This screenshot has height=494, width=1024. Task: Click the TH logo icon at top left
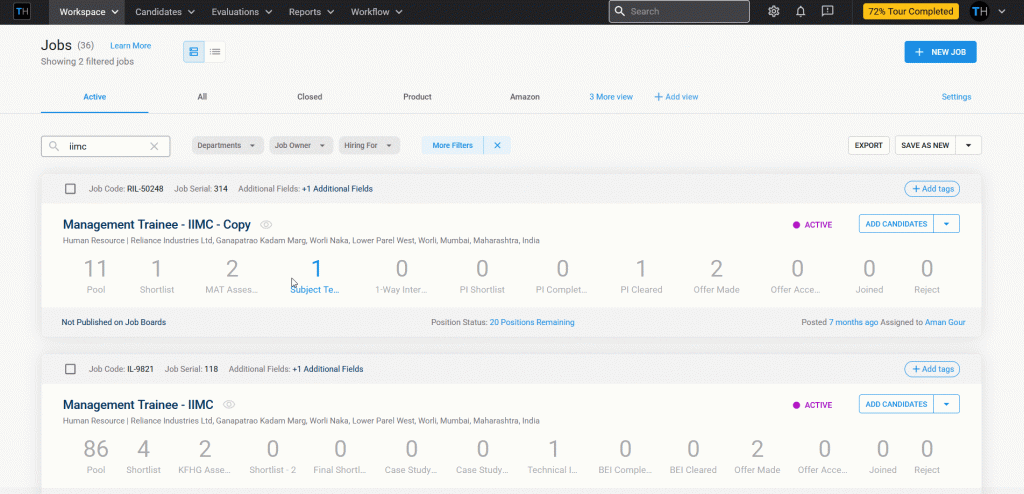22,12
